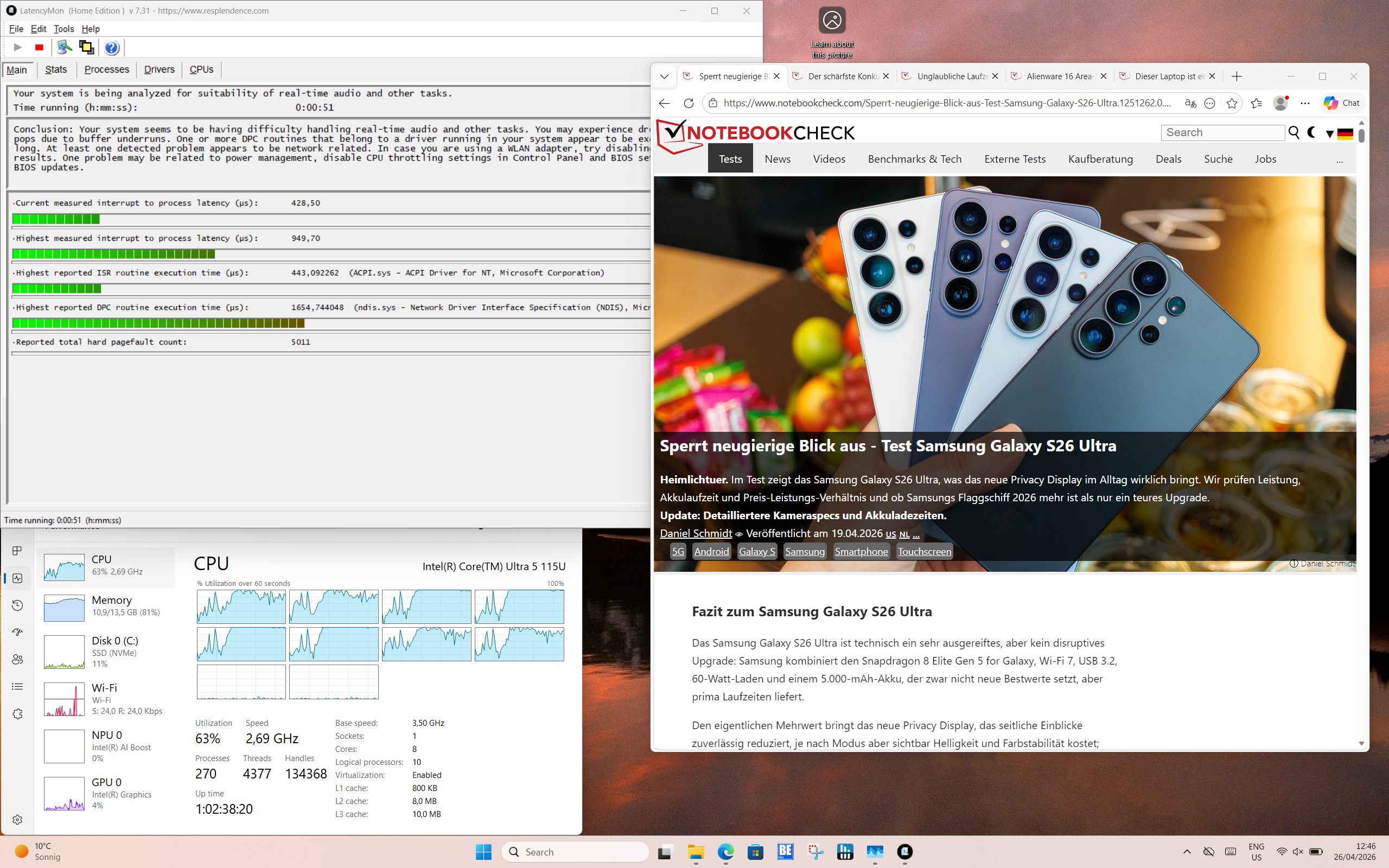
Task: Open Copilot Chat button in Edge
Action: point(1341,103)
